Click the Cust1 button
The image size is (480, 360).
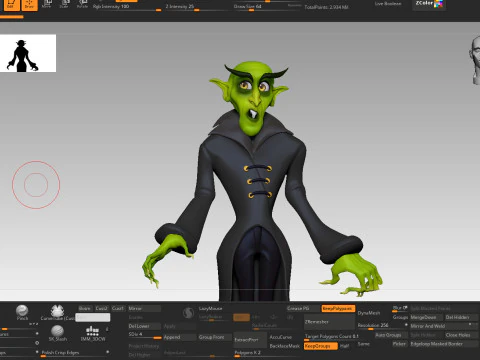point(118,308)
